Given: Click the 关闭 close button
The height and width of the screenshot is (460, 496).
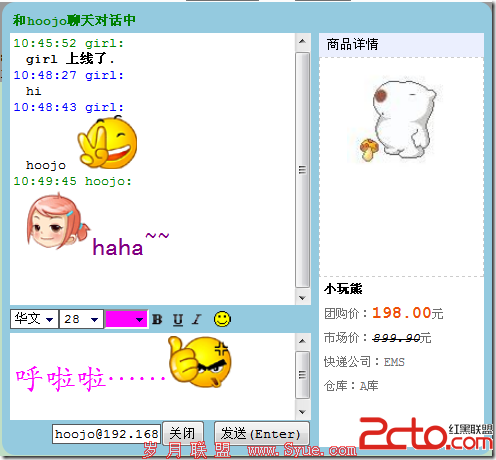Looking at the screenshot, I should click(183, 433).
